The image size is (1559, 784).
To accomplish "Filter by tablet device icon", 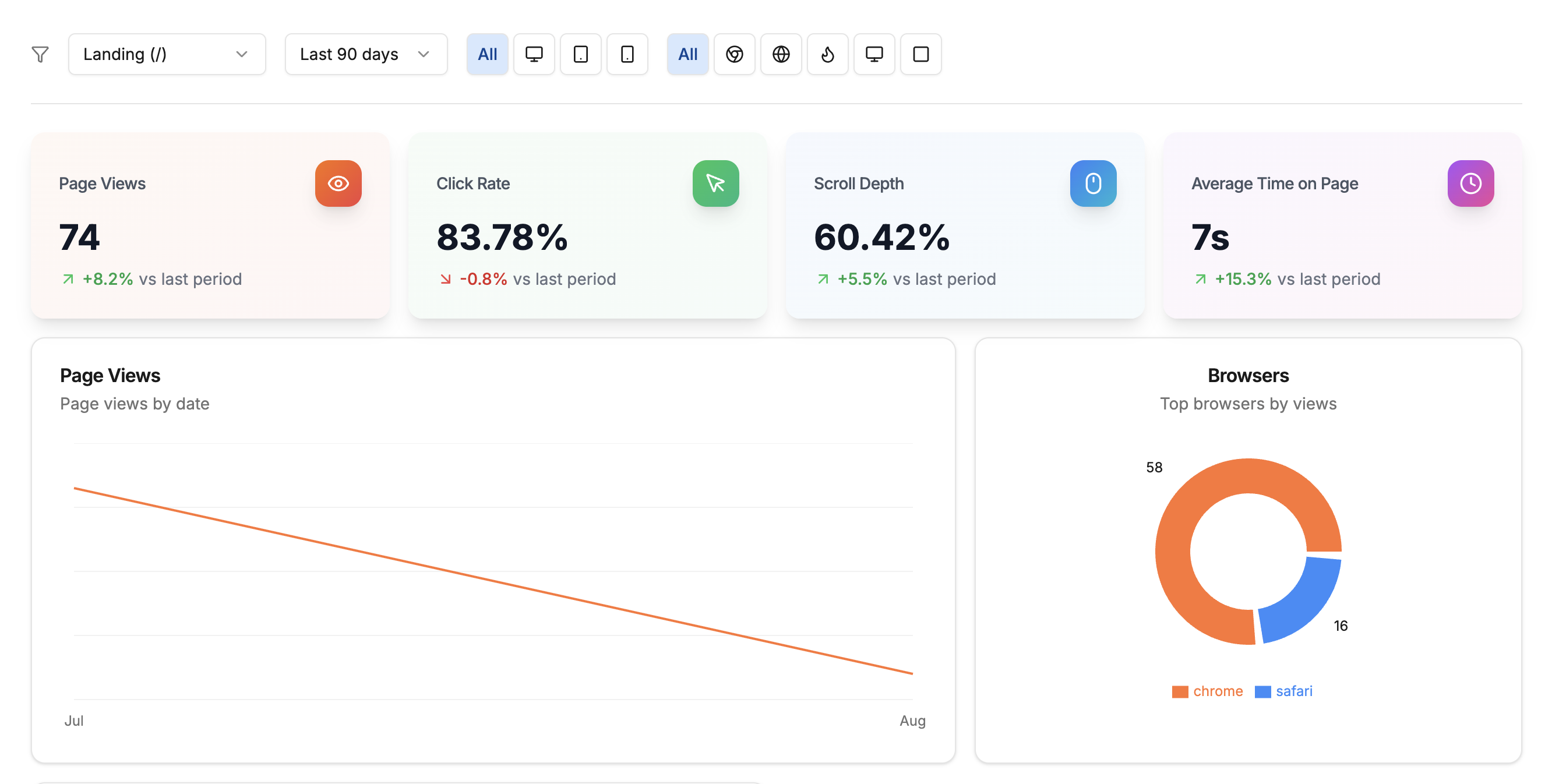I will coord(580,54).
